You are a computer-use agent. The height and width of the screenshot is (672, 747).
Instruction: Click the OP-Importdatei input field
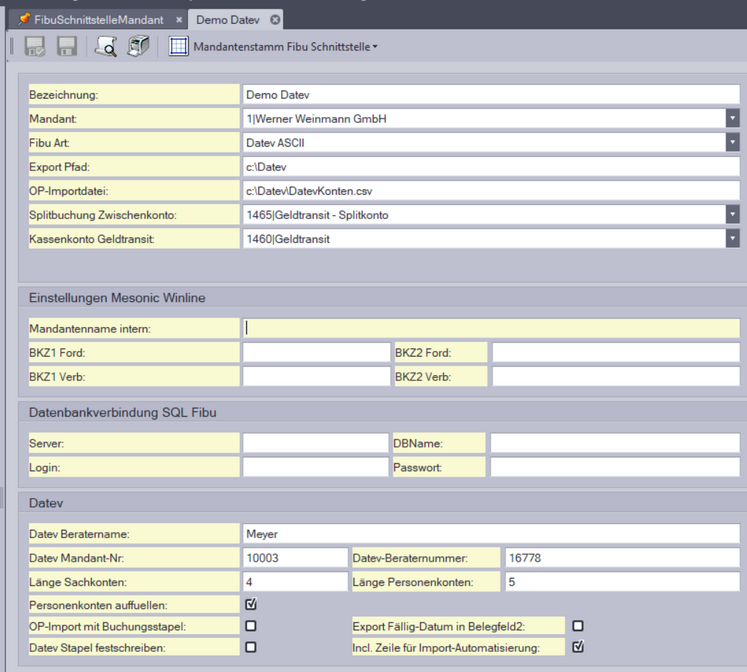point(491,191)
